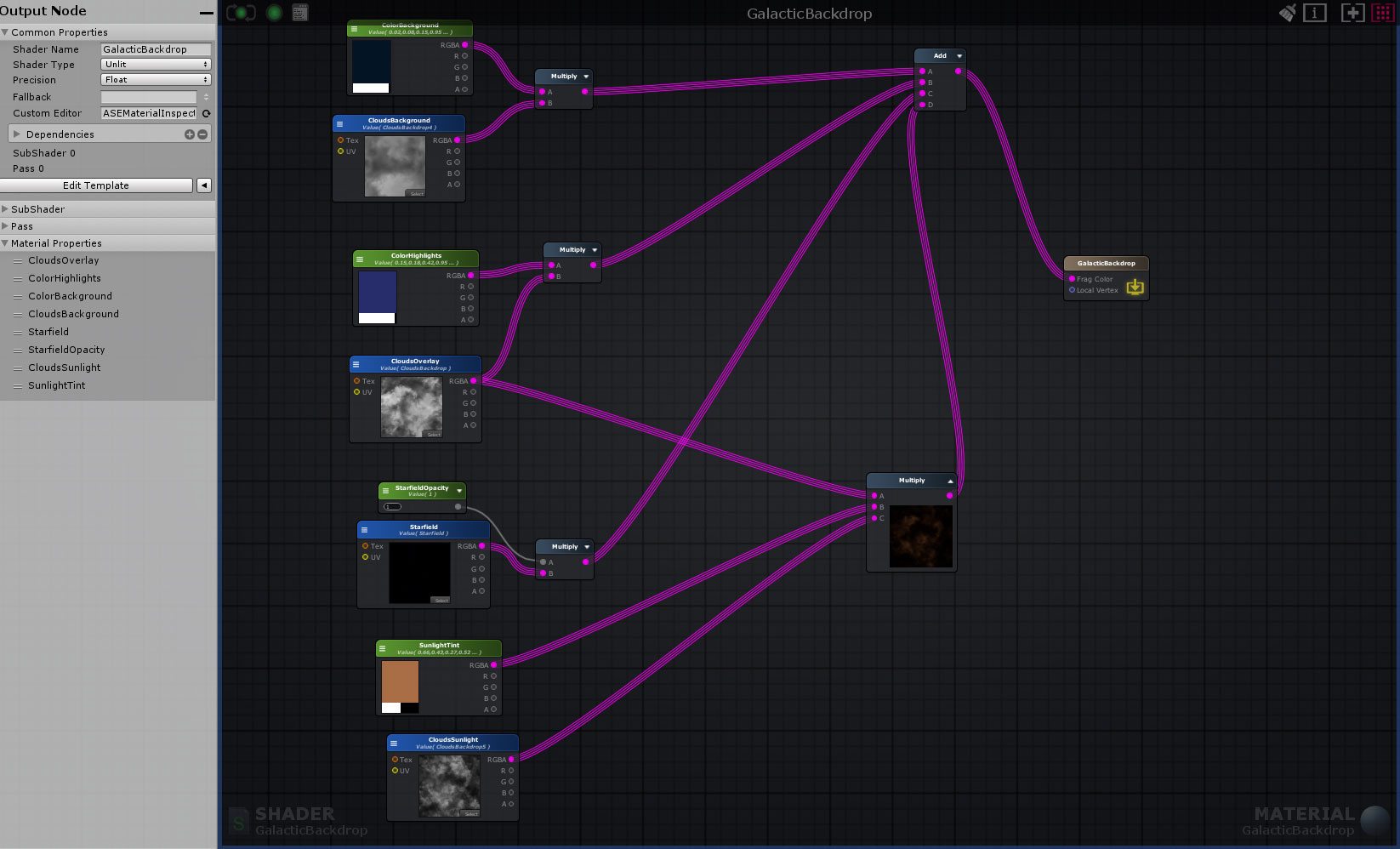
Task: Open the info panel icon
Action: (x=1315, y=13)
